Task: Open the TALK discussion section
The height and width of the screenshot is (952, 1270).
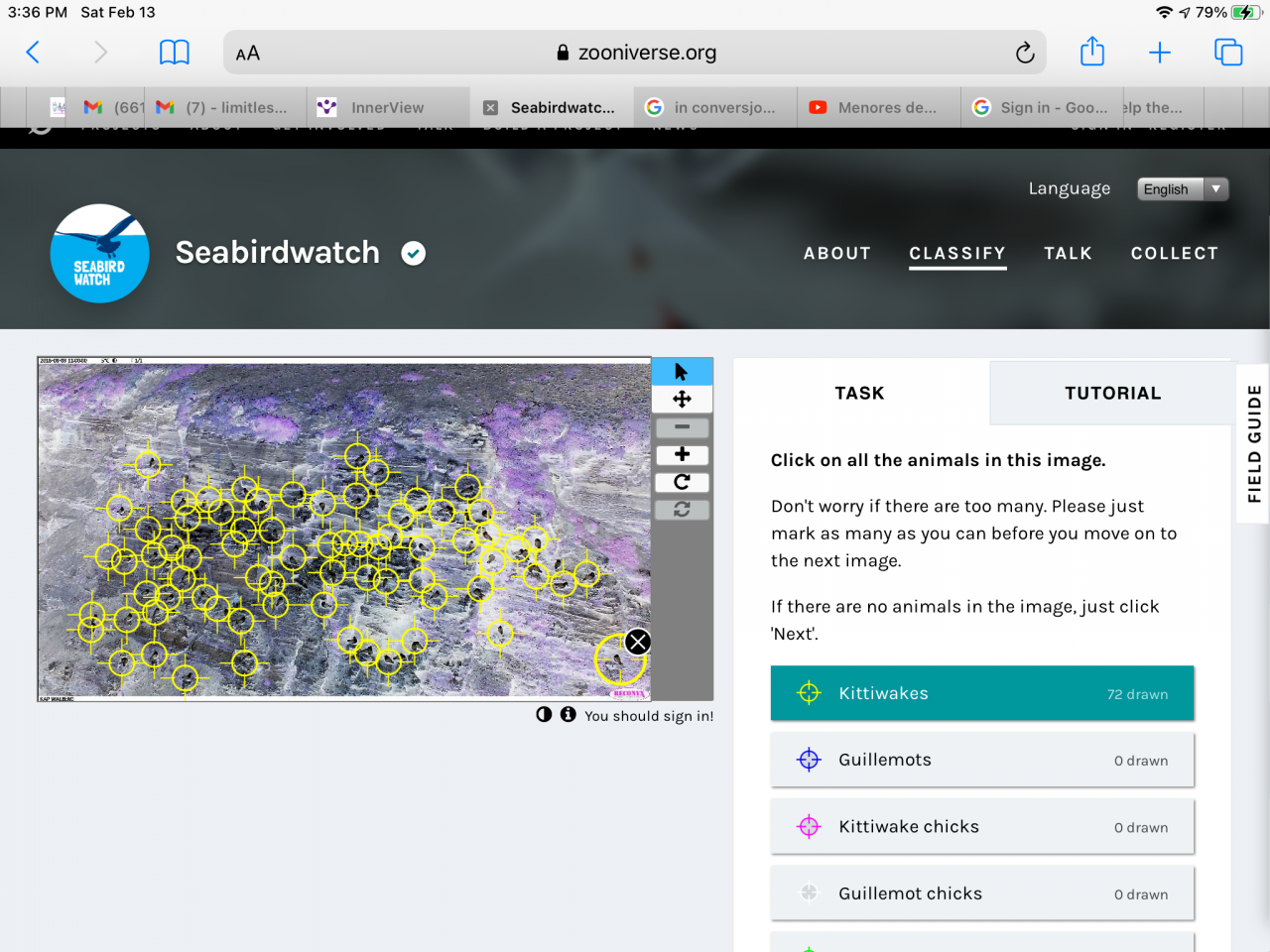Action: (x=1068, y=253)
